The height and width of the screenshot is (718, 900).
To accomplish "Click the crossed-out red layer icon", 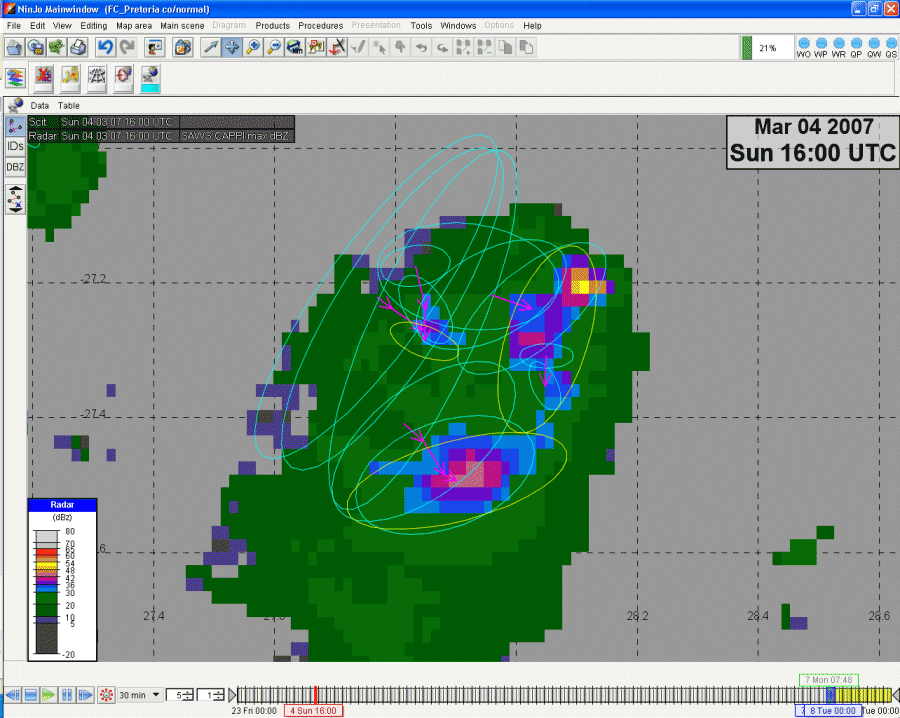I will click(44, 79).
